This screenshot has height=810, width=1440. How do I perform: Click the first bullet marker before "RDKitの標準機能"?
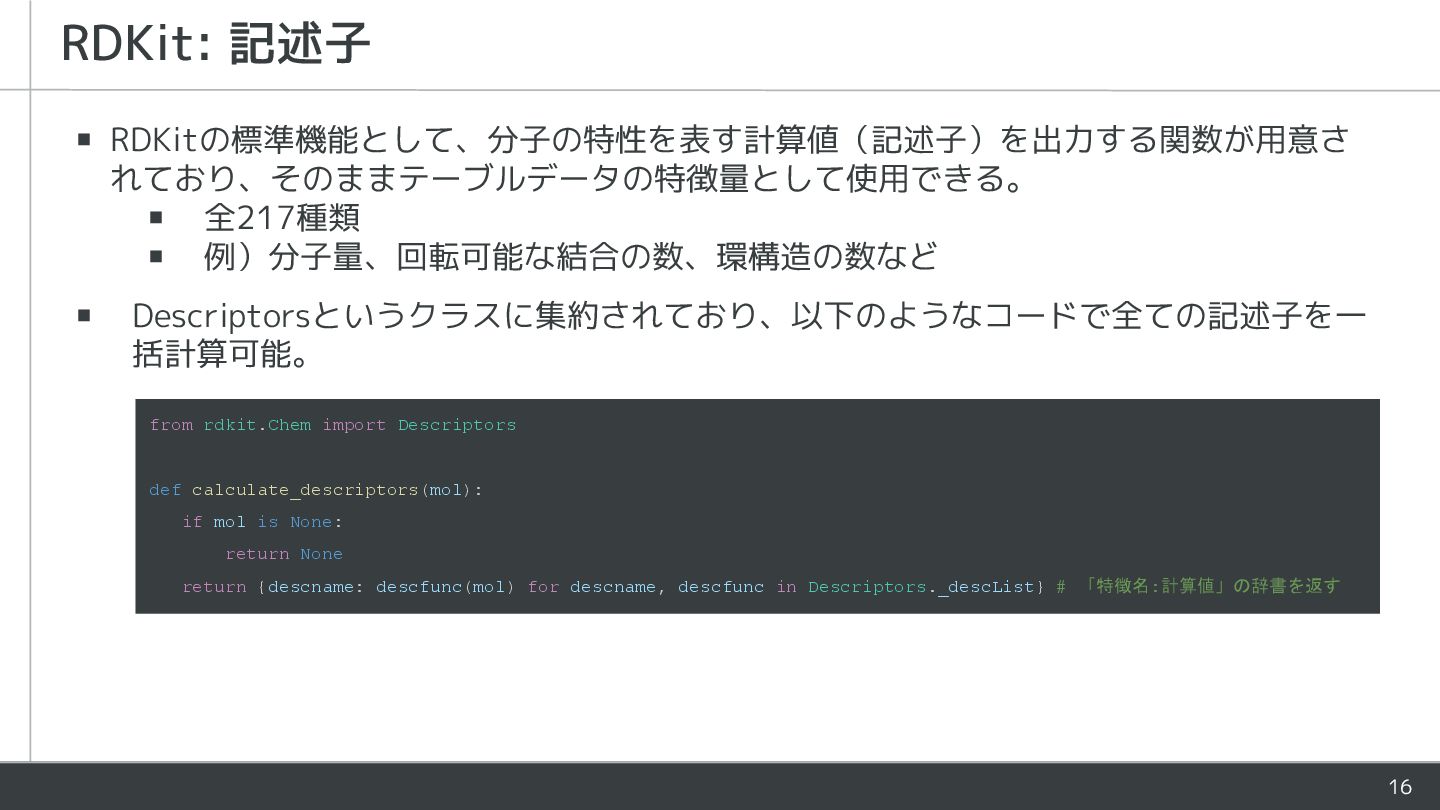pos(85,139)
